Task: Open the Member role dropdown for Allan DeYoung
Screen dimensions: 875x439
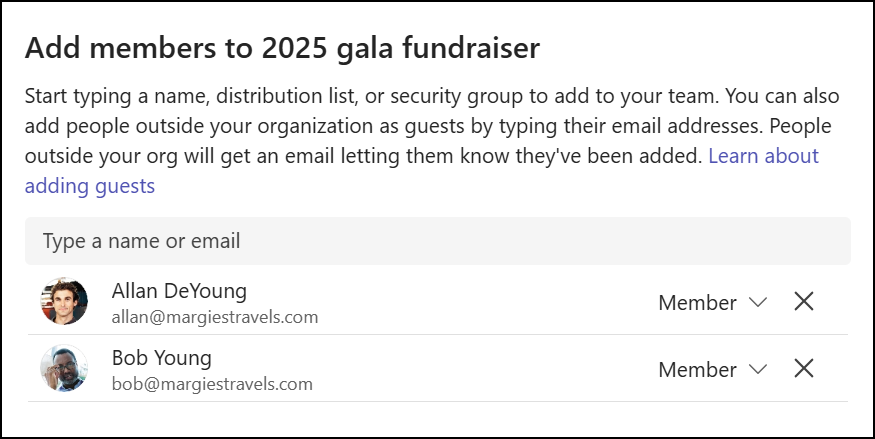Action: 711,303
